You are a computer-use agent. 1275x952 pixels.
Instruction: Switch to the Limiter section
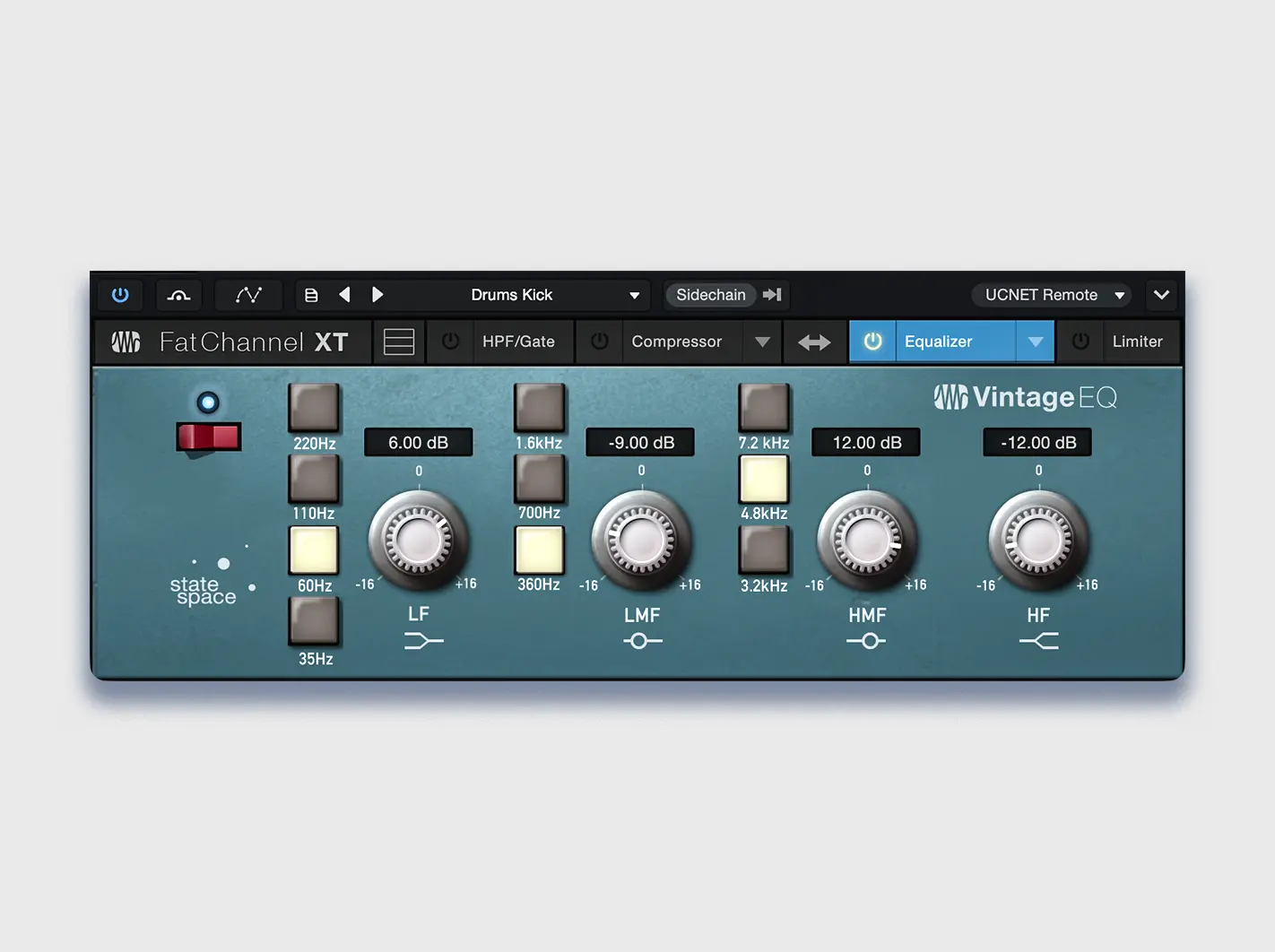pos(1138,342)
